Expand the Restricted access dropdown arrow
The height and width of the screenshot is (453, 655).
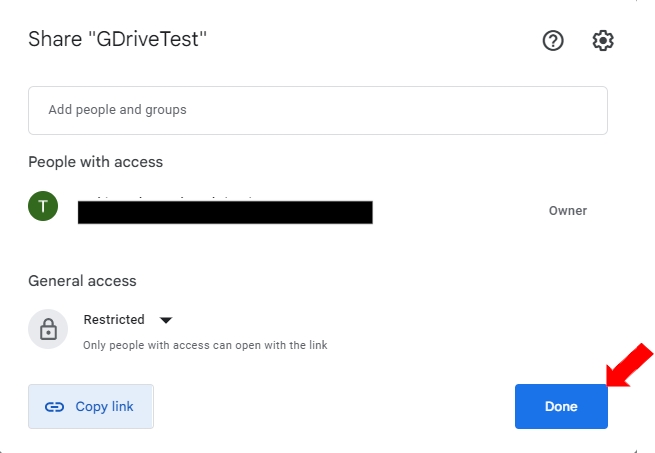pos(166,320)
